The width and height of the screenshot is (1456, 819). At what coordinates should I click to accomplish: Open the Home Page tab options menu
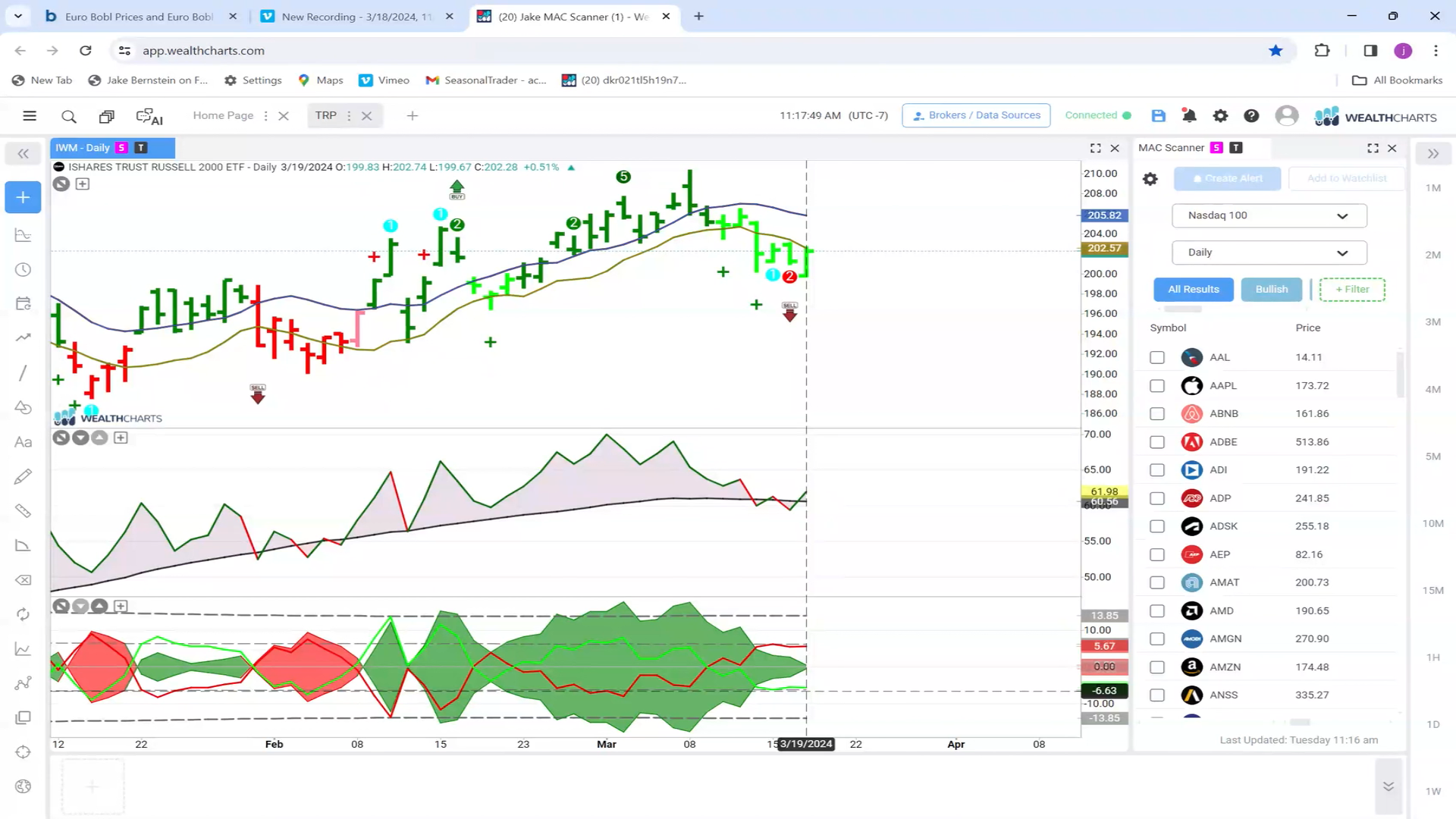[265, 116]
